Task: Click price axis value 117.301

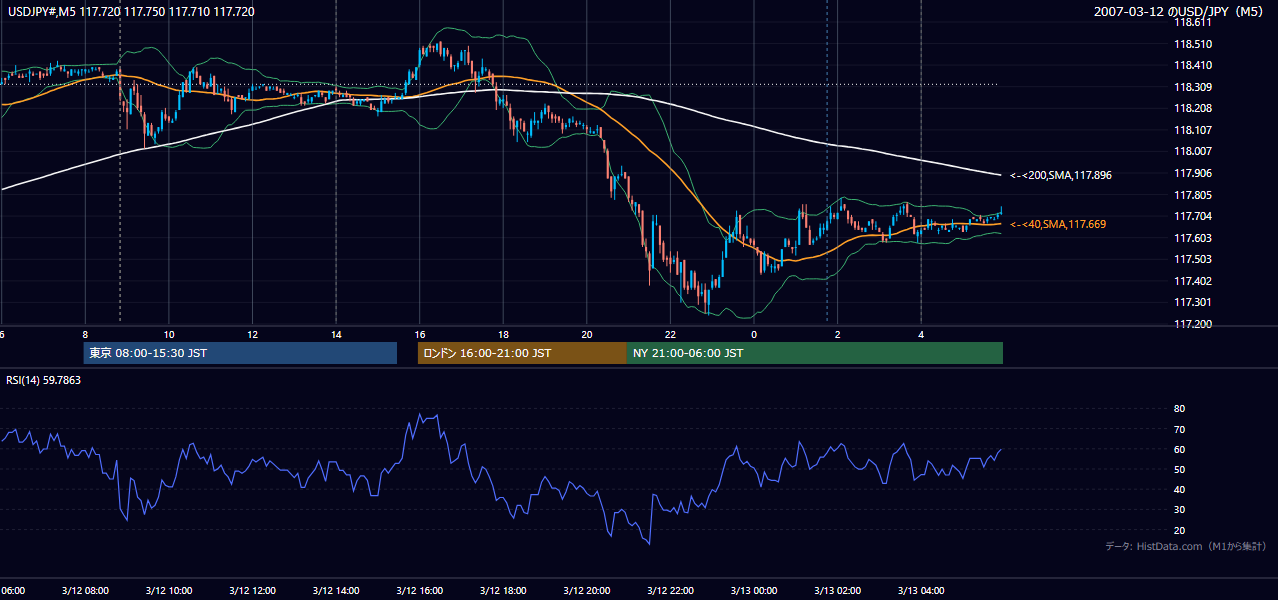Action: (x=1192, y=302)
